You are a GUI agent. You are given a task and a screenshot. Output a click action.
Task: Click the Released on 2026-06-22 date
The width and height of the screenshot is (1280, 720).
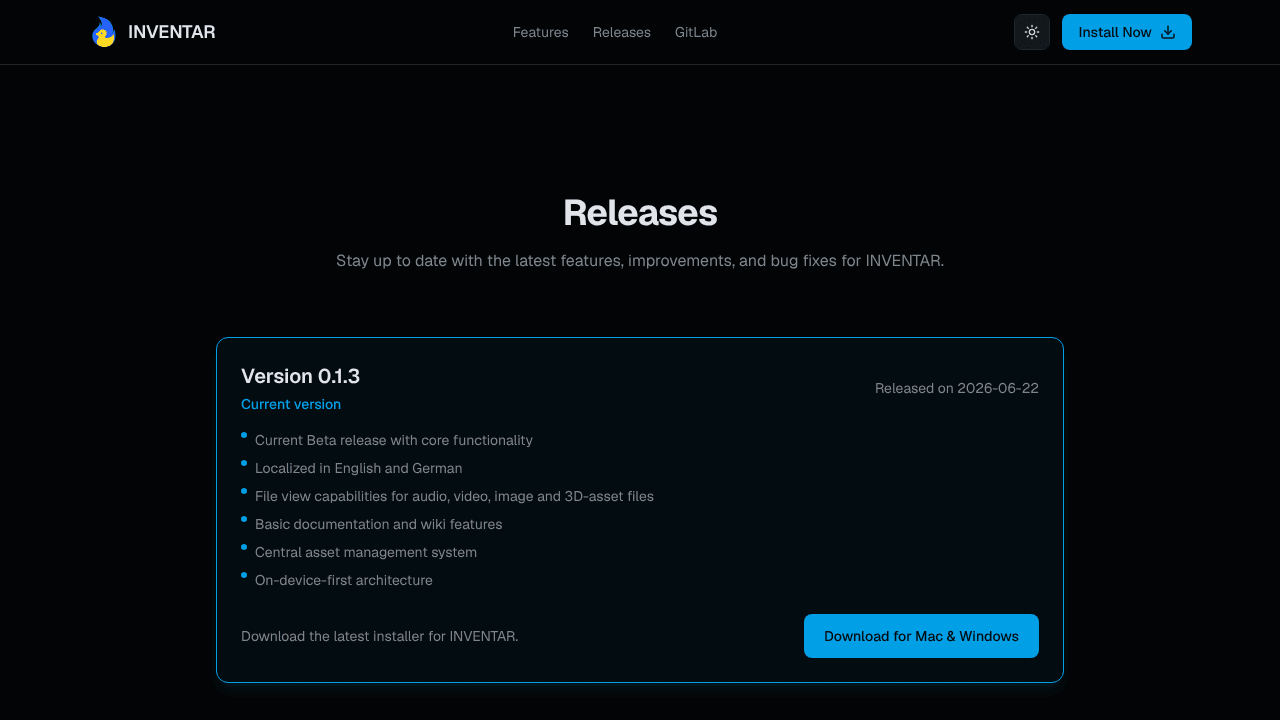pos(957,388)
